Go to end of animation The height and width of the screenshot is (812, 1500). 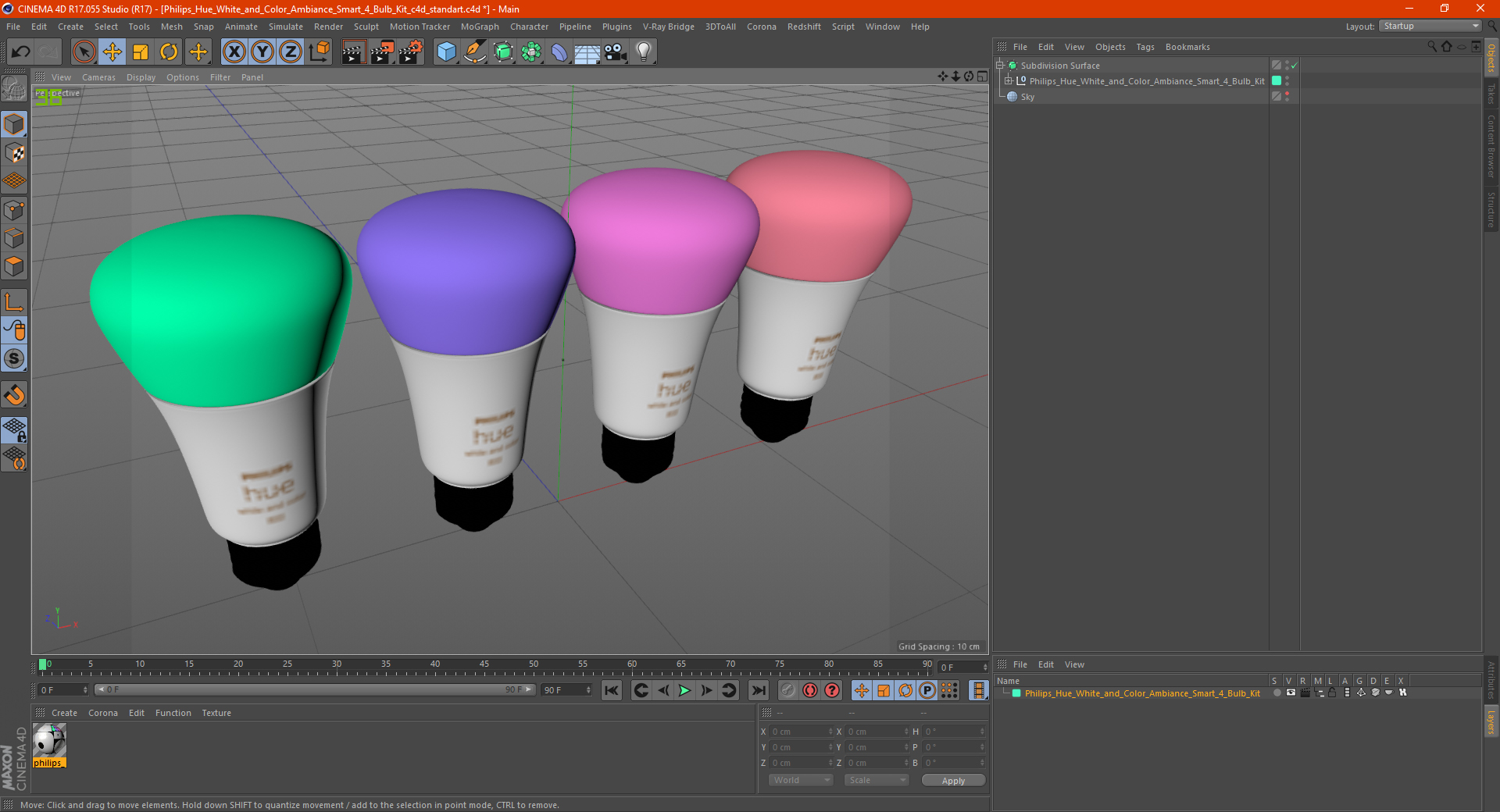(x=758, y=690)
